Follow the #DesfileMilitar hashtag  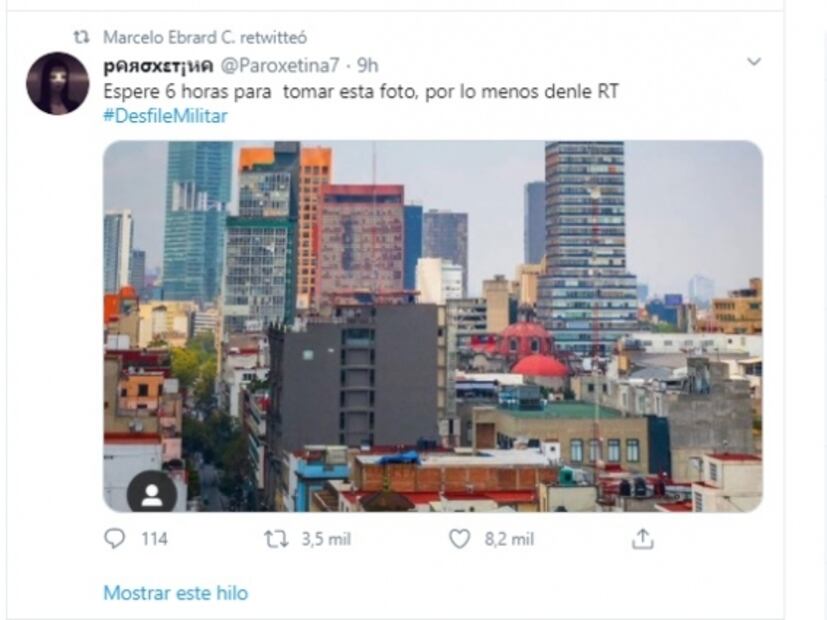(166, 116)
